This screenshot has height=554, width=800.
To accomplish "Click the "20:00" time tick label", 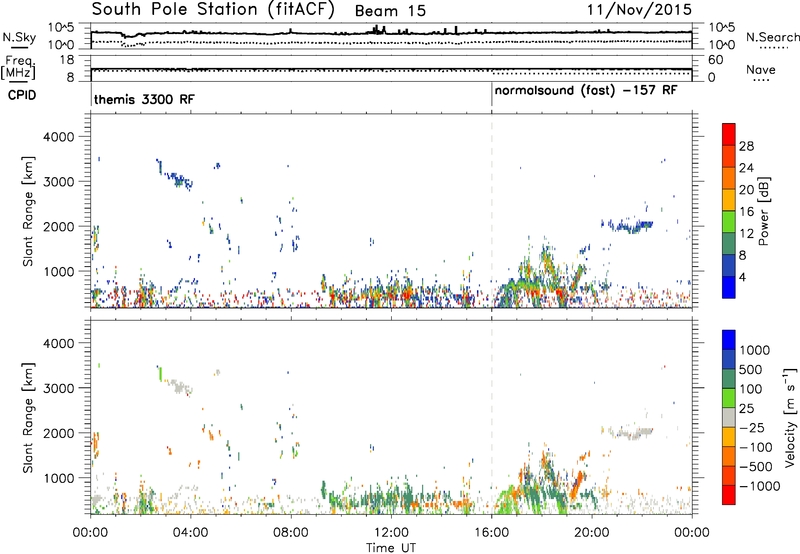I will pos(592,533).
